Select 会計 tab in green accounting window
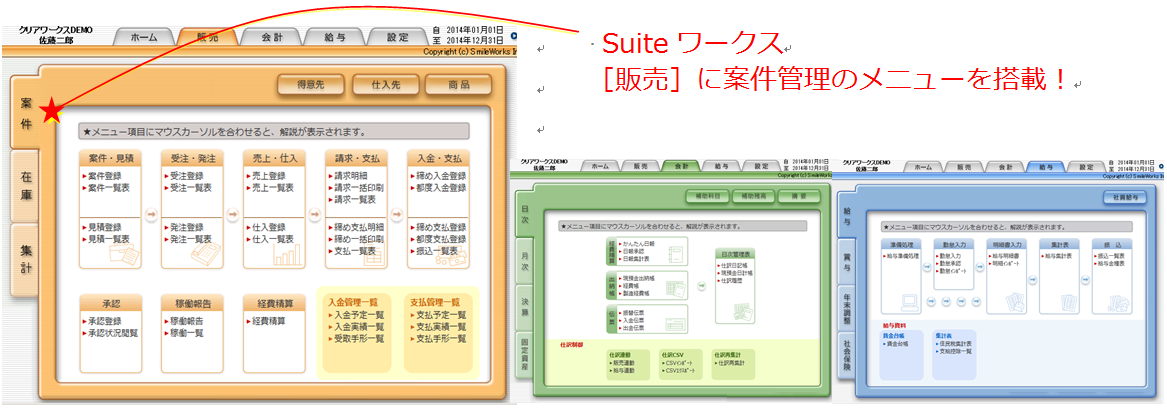The image size is (1167, 411). coord(679,167)
